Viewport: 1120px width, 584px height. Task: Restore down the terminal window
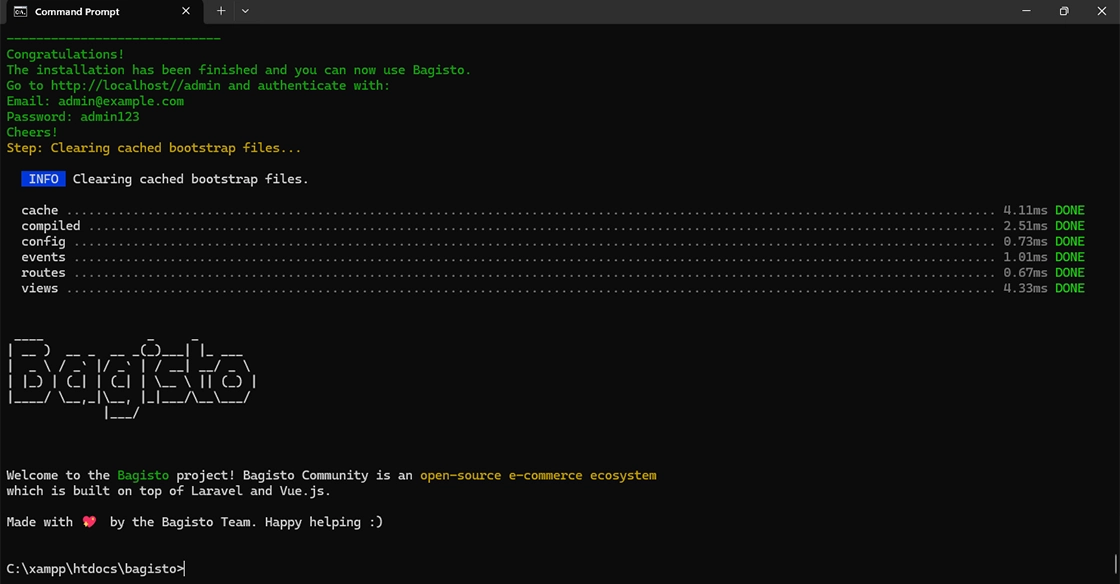coord(1064,11)
